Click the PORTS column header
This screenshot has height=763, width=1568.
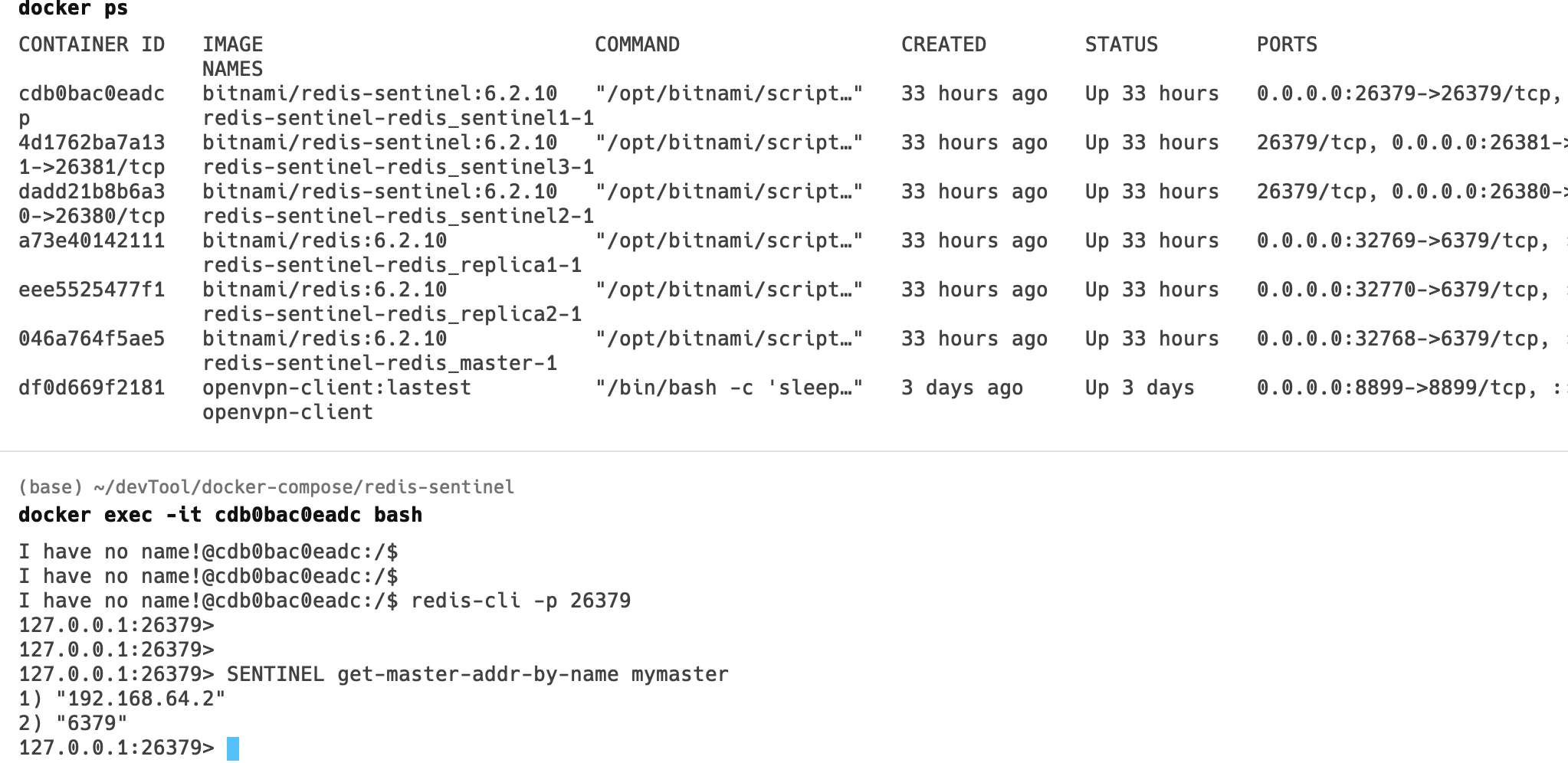1287,44
